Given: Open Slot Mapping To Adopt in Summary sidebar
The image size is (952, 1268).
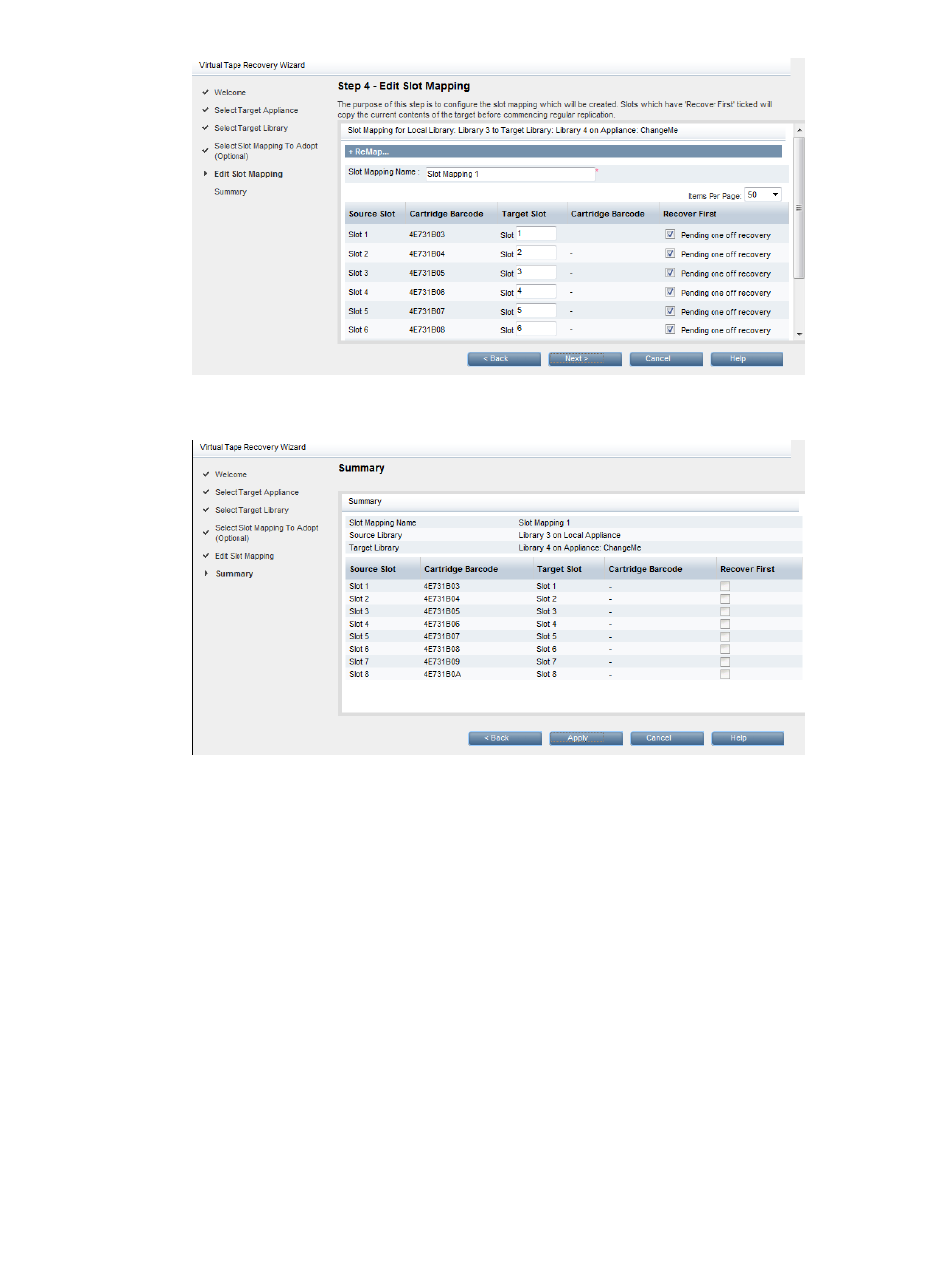Looking at the screenshot, I should (x=266, y=533).
